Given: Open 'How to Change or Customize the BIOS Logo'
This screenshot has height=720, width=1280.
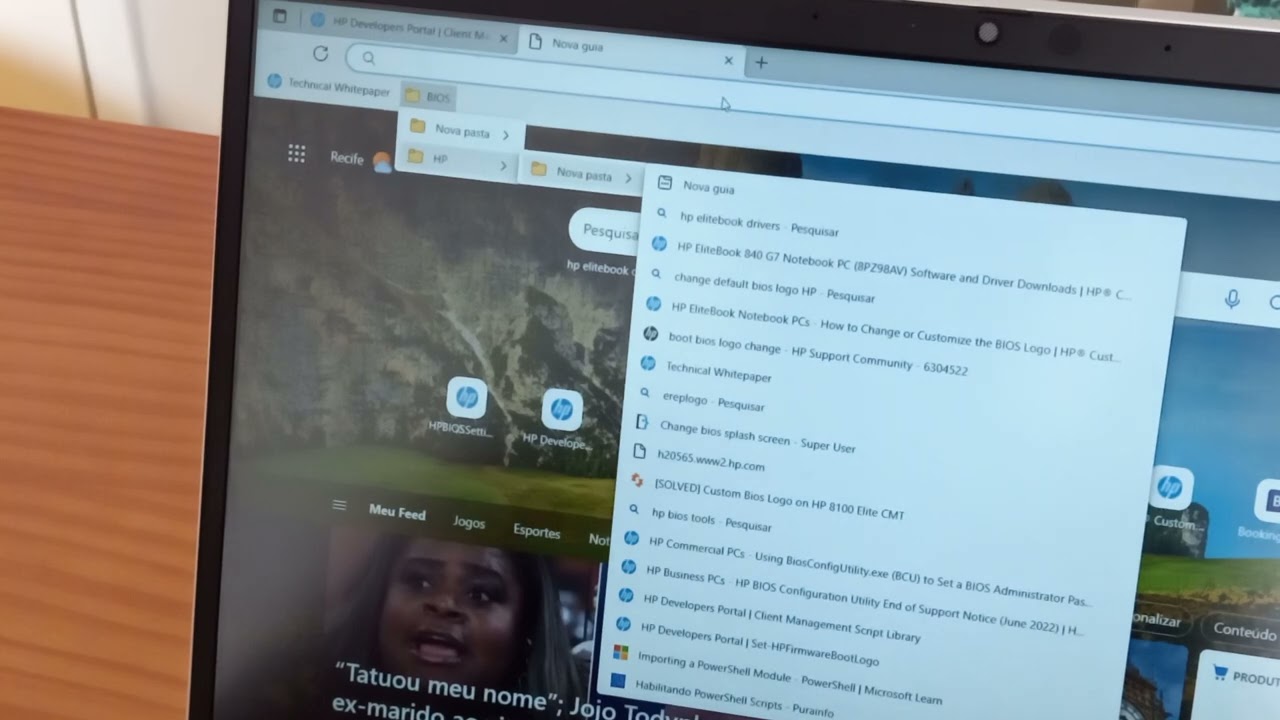Looking at the screenshot, I should click(x=885, y=329).
